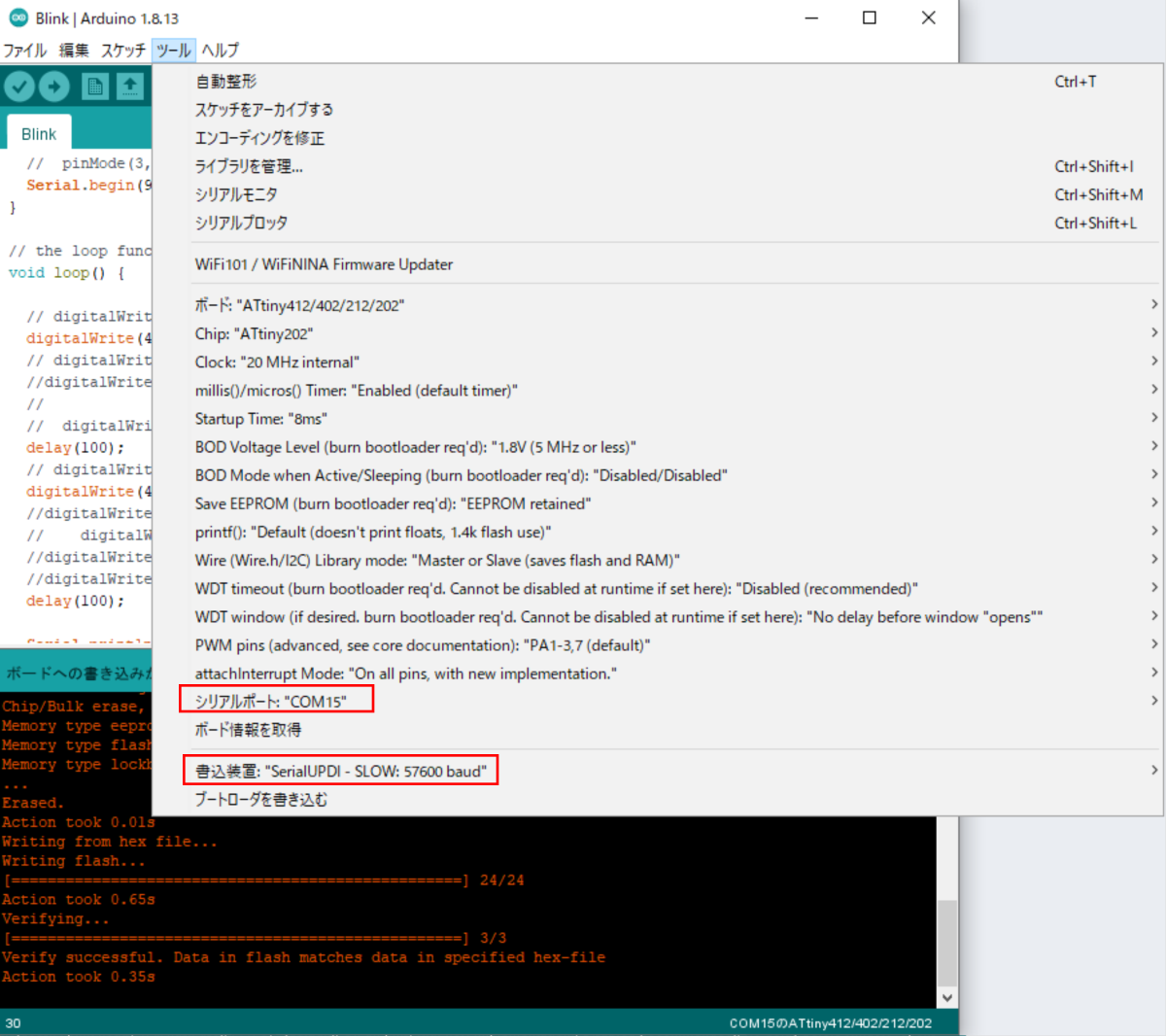Screen dimensions: 1166x1036
Task: Click the Open sketch up-arrow icon
Action: [130, 86]
